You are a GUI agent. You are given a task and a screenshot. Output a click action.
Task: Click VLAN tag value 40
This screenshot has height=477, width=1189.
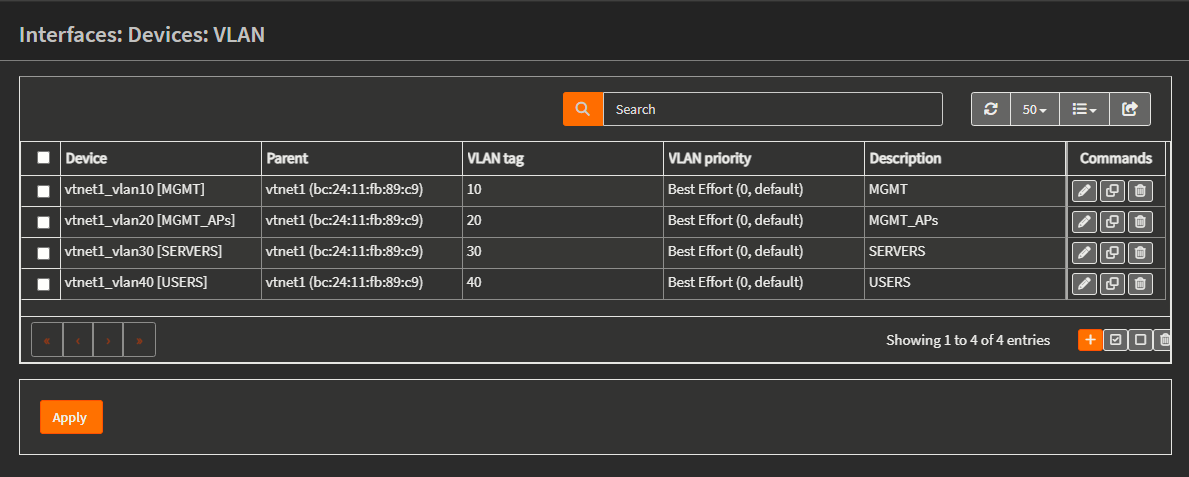click(475, 282)
